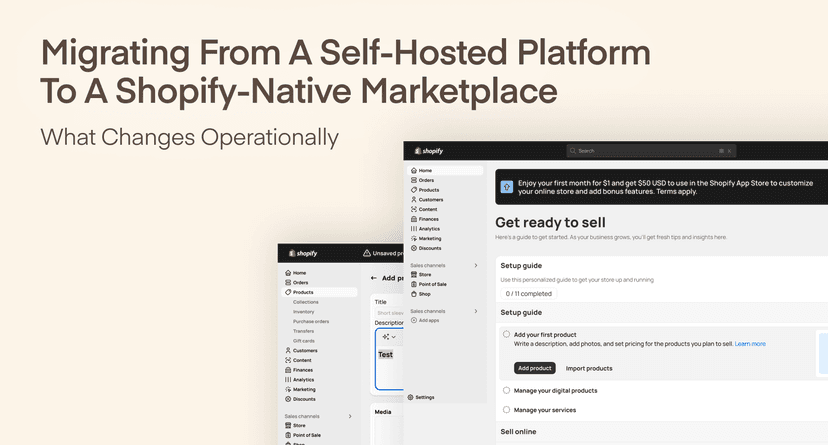Open Store channel icon in the front window
Viewport: 828px width, 445px height.
[414, 274]
